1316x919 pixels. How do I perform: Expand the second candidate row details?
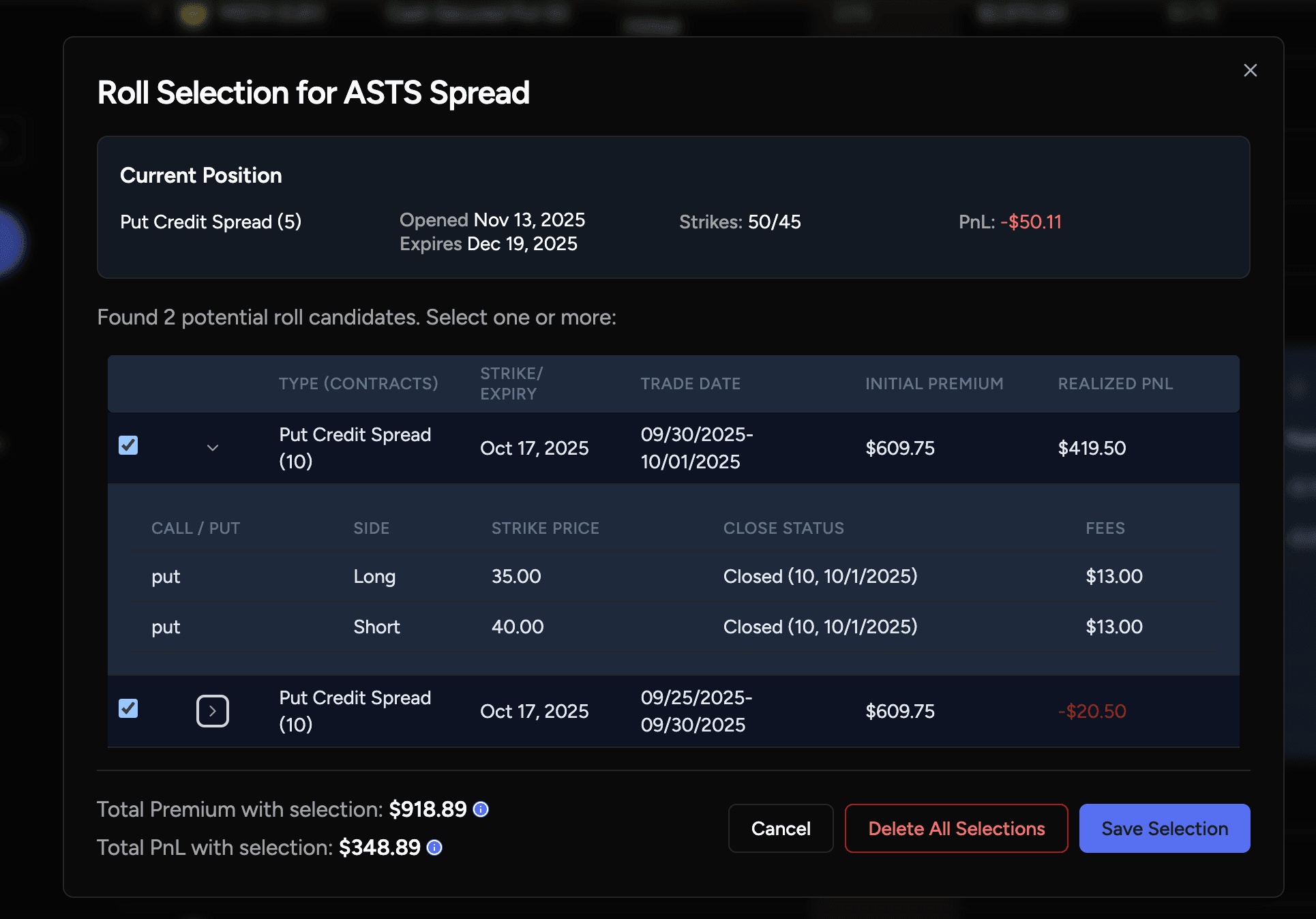tap(213, 711)
